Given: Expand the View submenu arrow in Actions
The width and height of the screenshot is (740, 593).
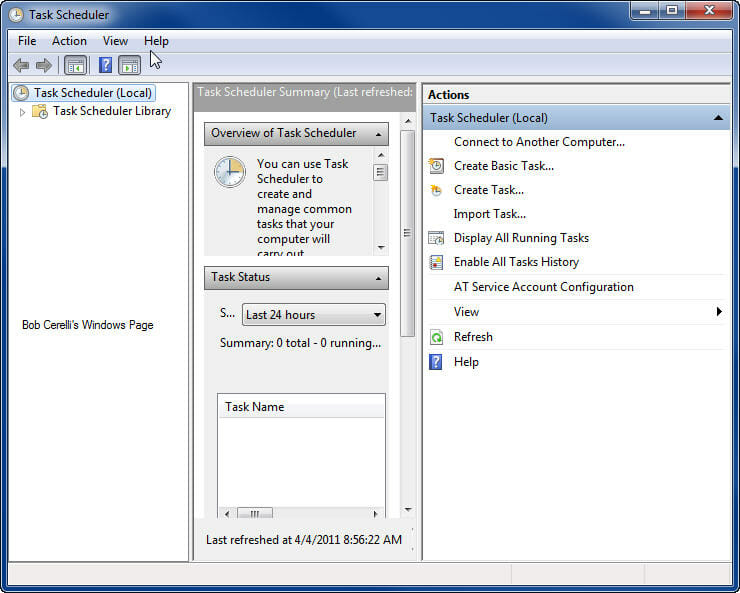Looking at the screenshot, I should click(719, 311).
